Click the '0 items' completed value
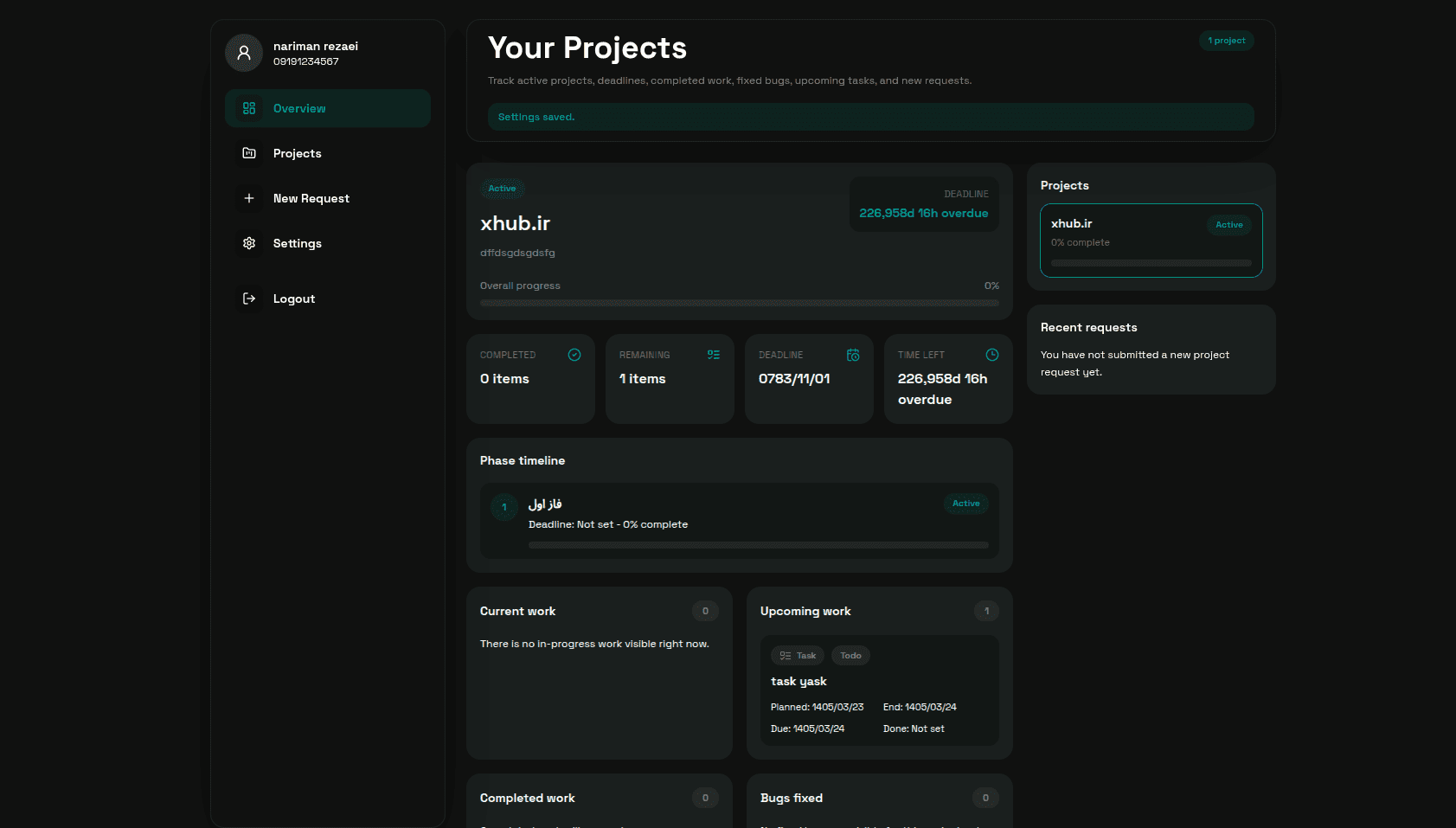1456x828 pixels. tap(504, 379)
